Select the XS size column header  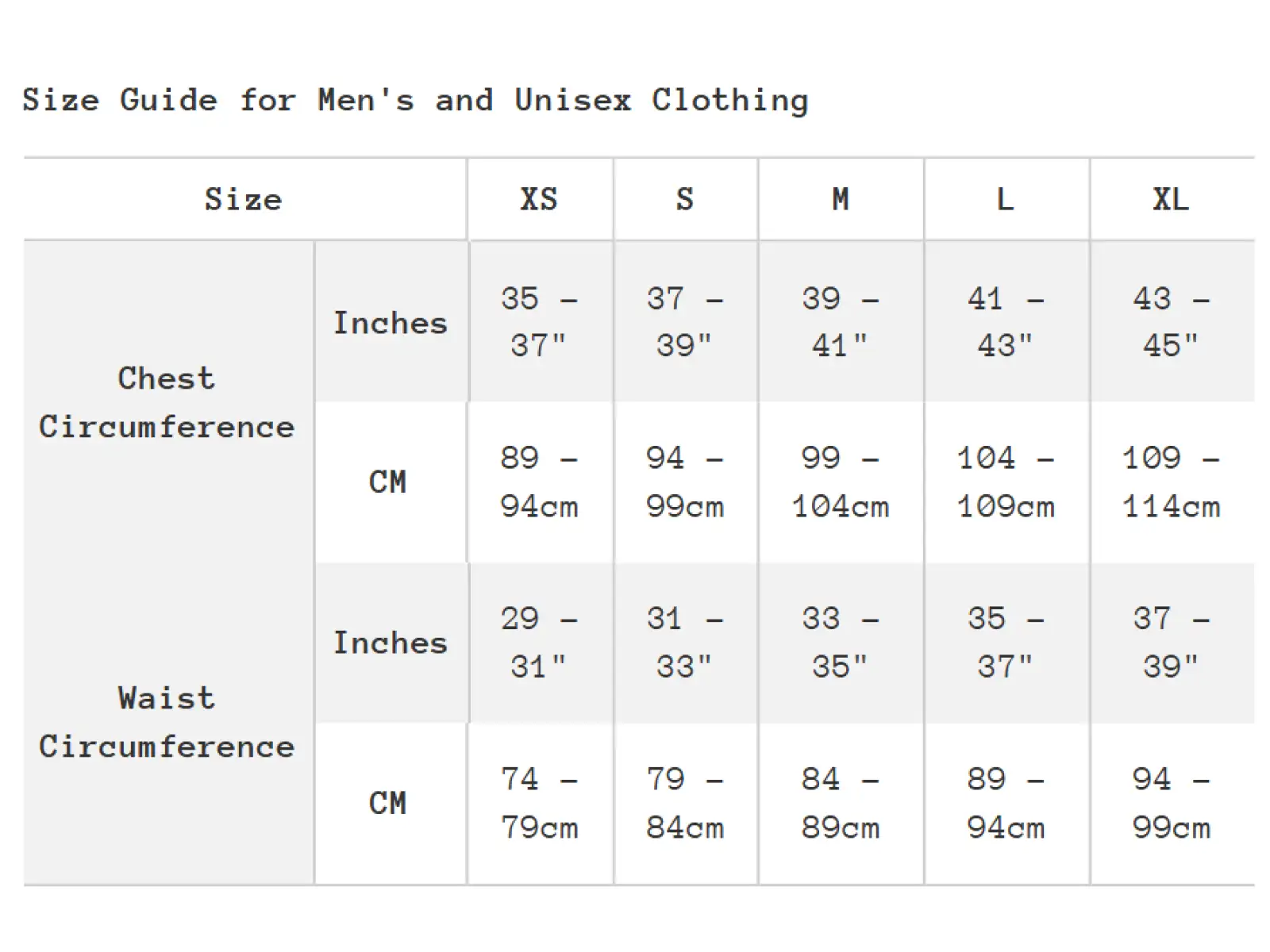click(x=540, y=199)
